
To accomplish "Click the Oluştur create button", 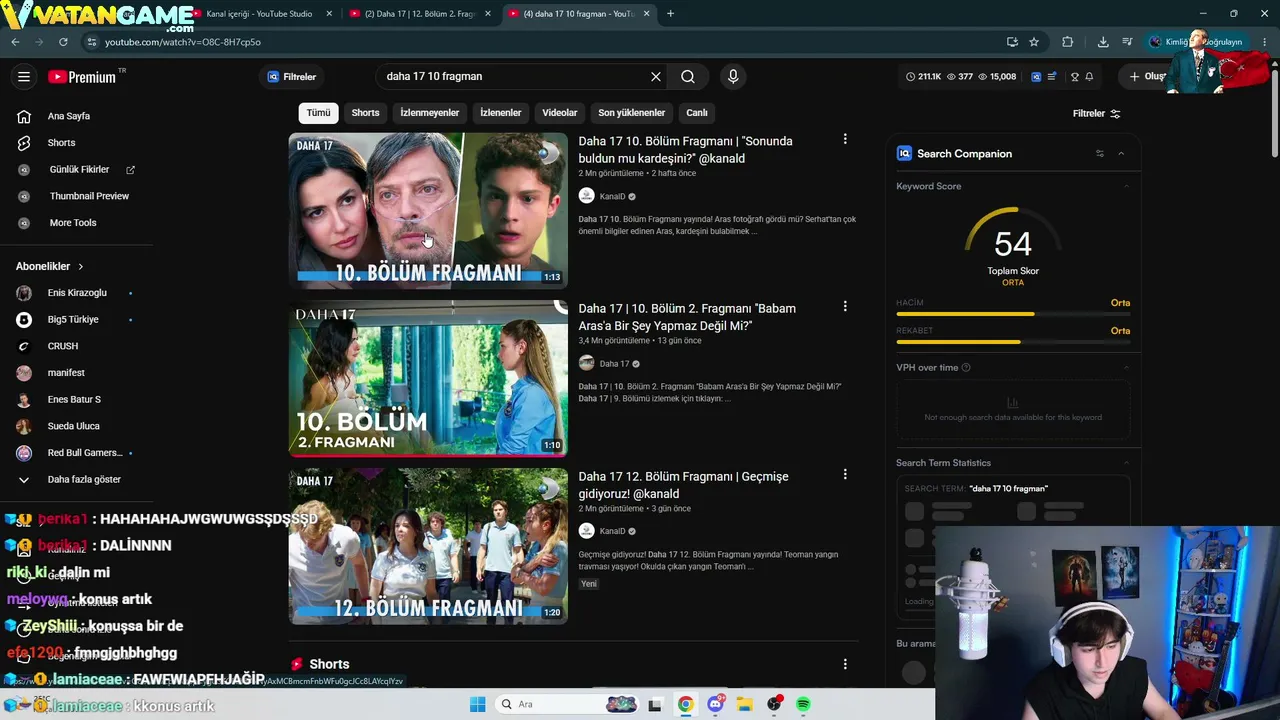I will click(1149, 77).
